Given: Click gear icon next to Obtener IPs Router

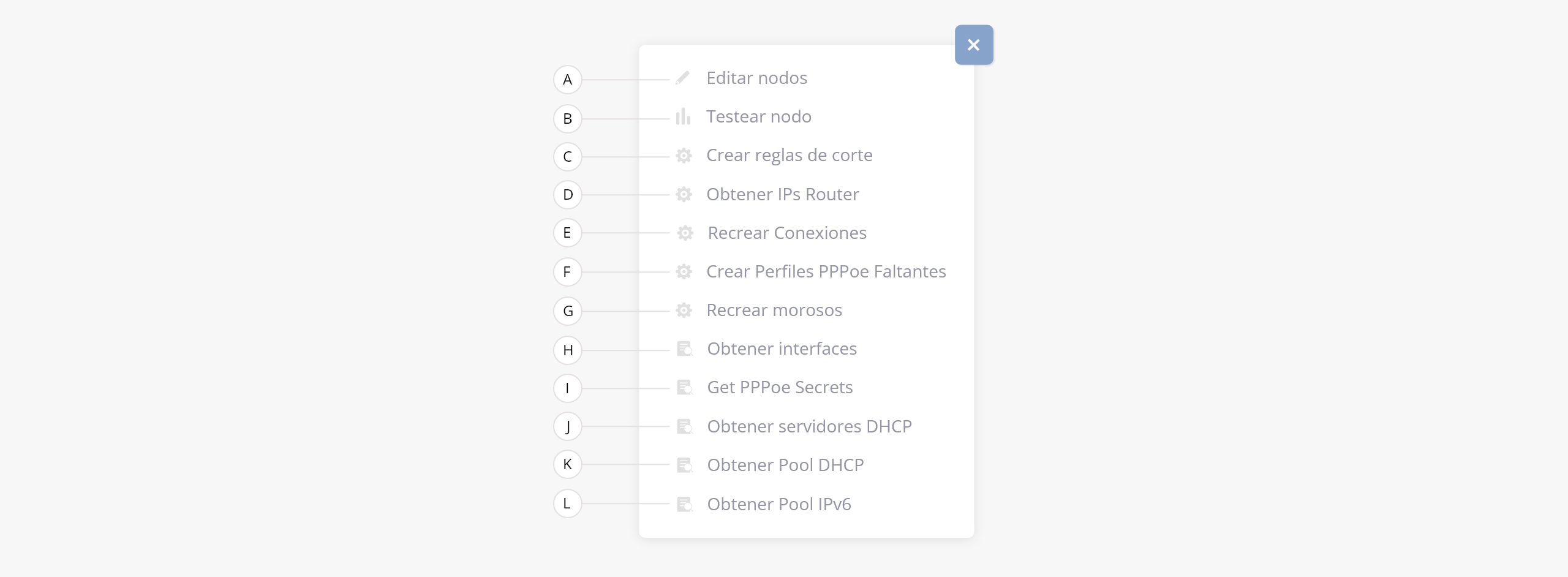Looking at the screenshot, I should coord(684,195).
